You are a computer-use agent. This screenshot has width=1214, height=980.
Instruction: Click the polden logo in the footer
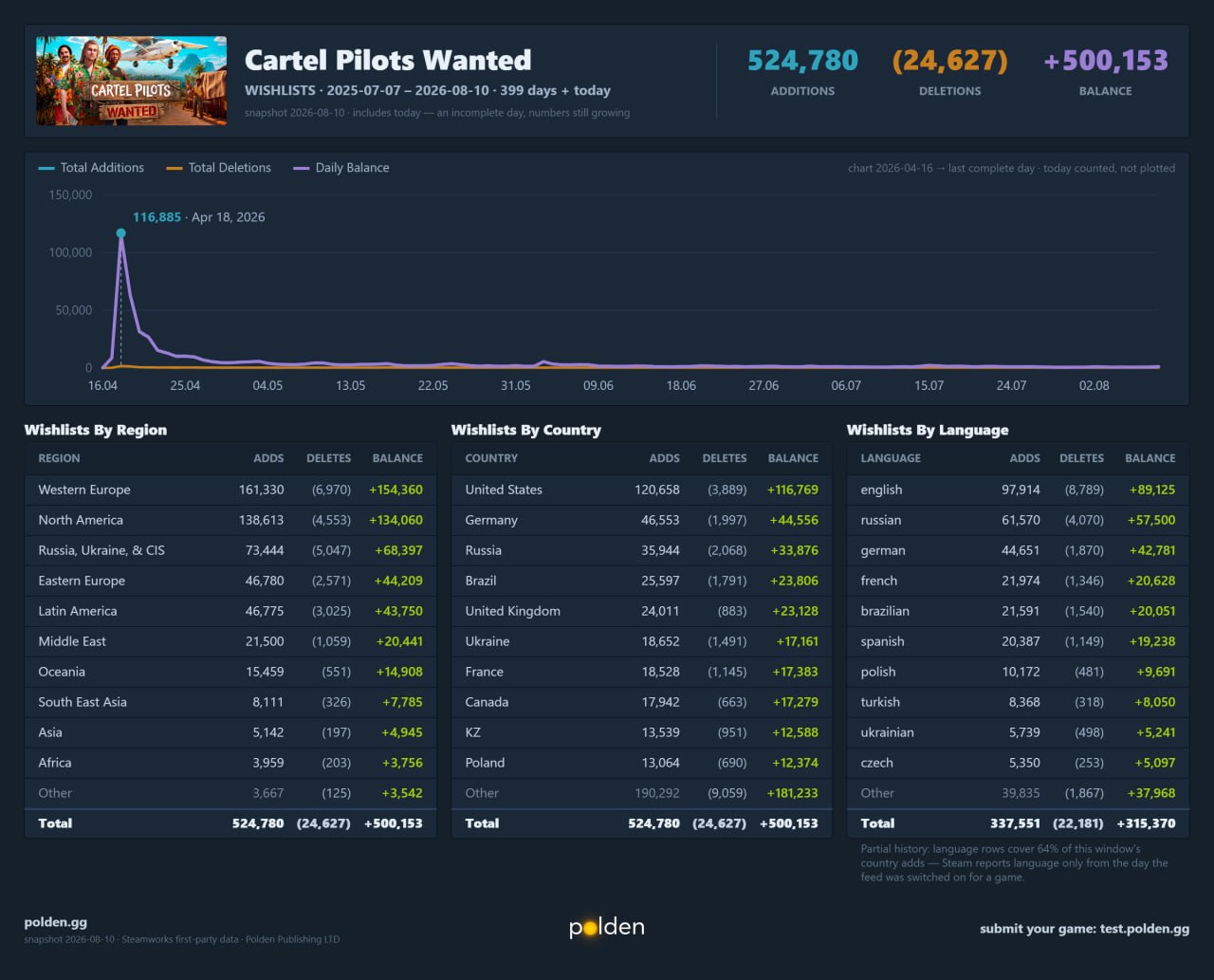[x=607, y=927]
